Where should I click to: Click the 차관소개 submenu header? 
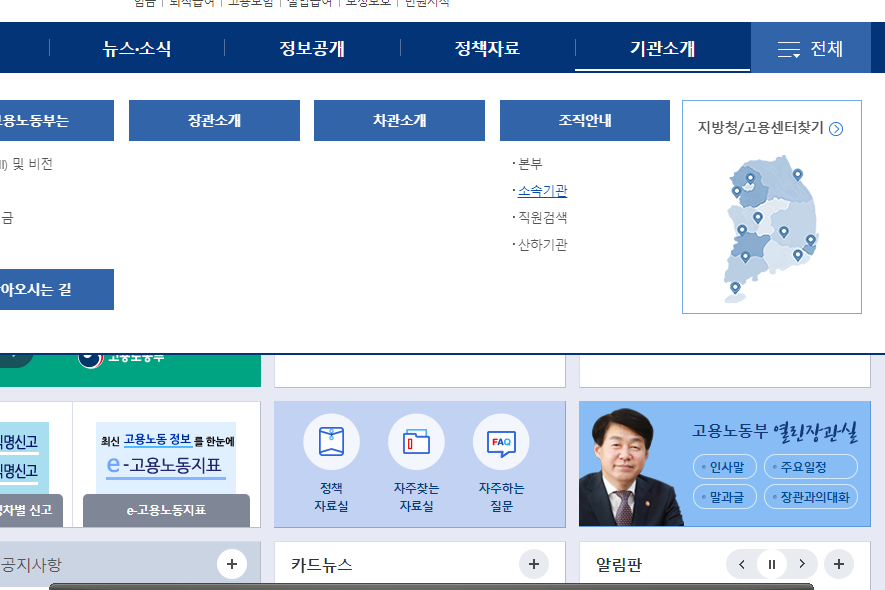399,120
